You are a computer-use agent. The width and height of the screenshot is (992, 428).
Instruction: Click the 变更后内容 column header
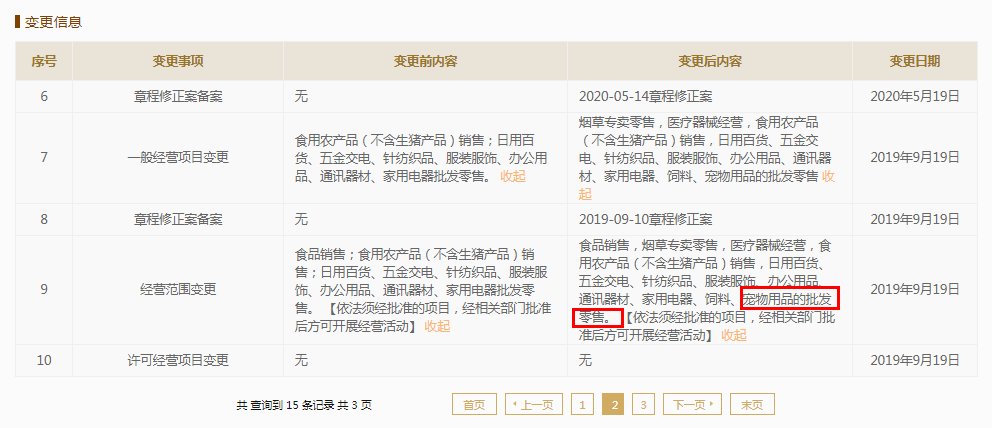coord(710,61)
